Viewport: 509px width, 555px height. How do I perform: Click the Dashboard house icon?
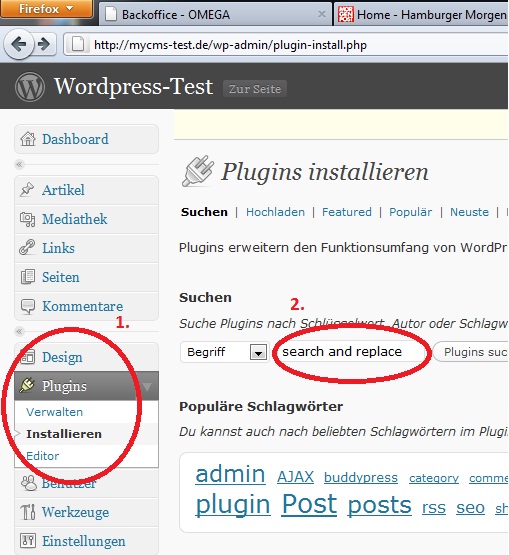[x=28, y=139]
